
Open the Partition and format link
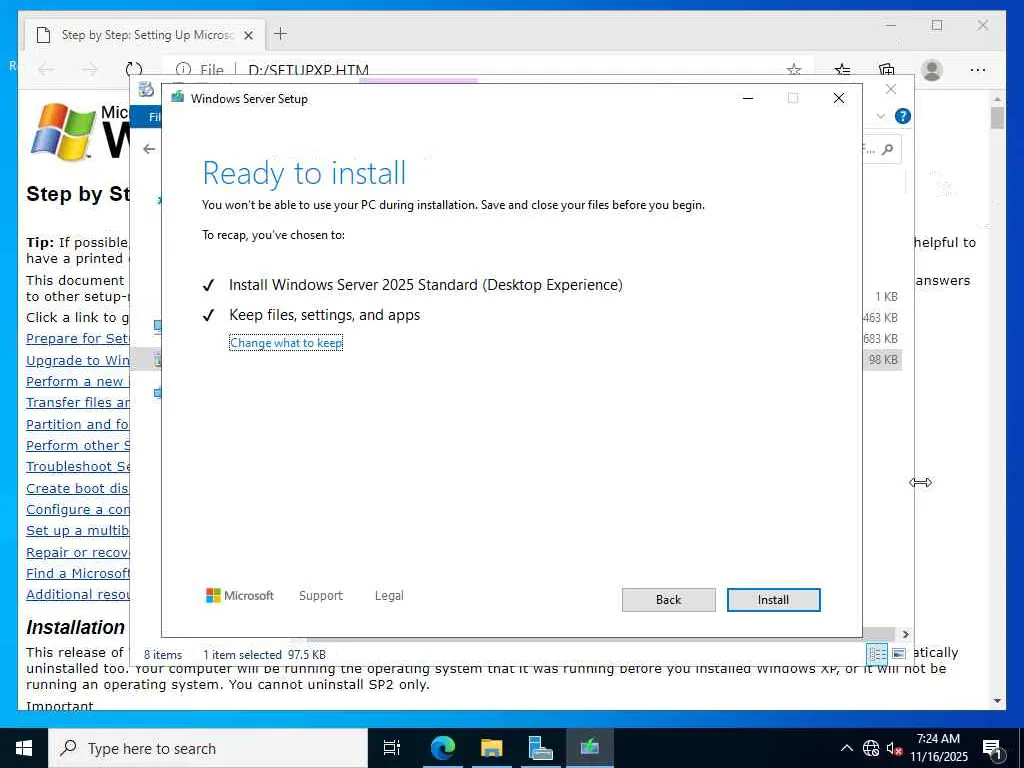[x=78, y=424]
